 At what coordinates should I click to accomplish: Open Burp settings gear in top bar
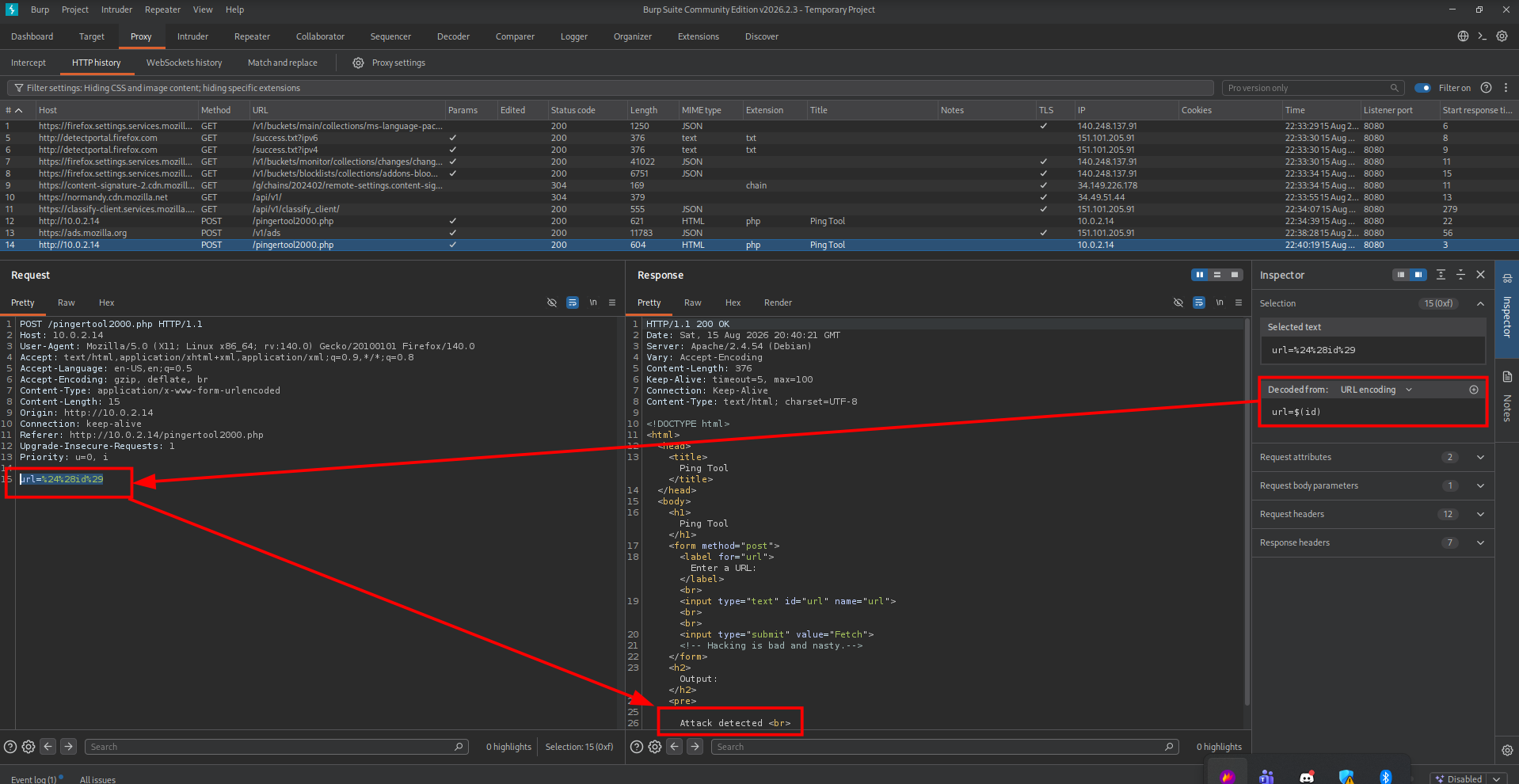tap(1502, 36)
